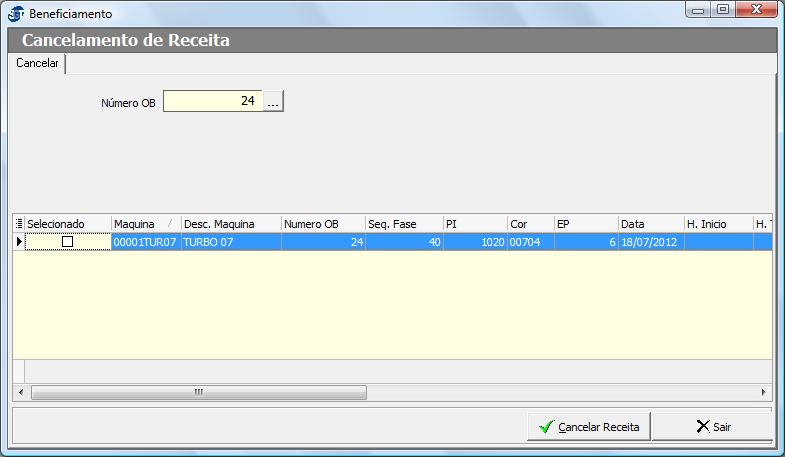This screenshot has height=457, width=785.
Task: Click the Sair button
Action: (714, 426)
